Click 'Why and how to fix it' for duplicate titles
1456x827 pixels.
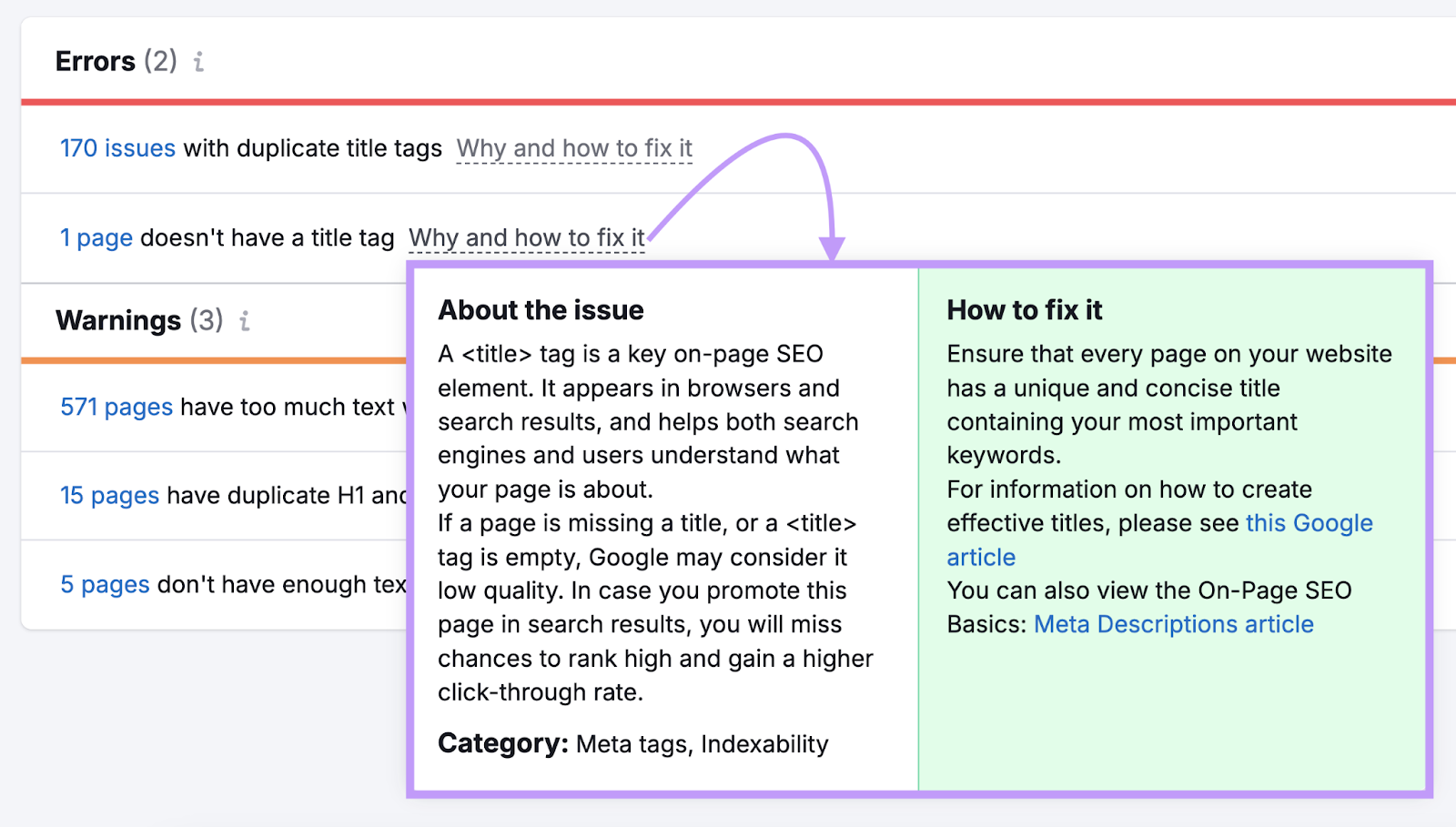(573, 147)
